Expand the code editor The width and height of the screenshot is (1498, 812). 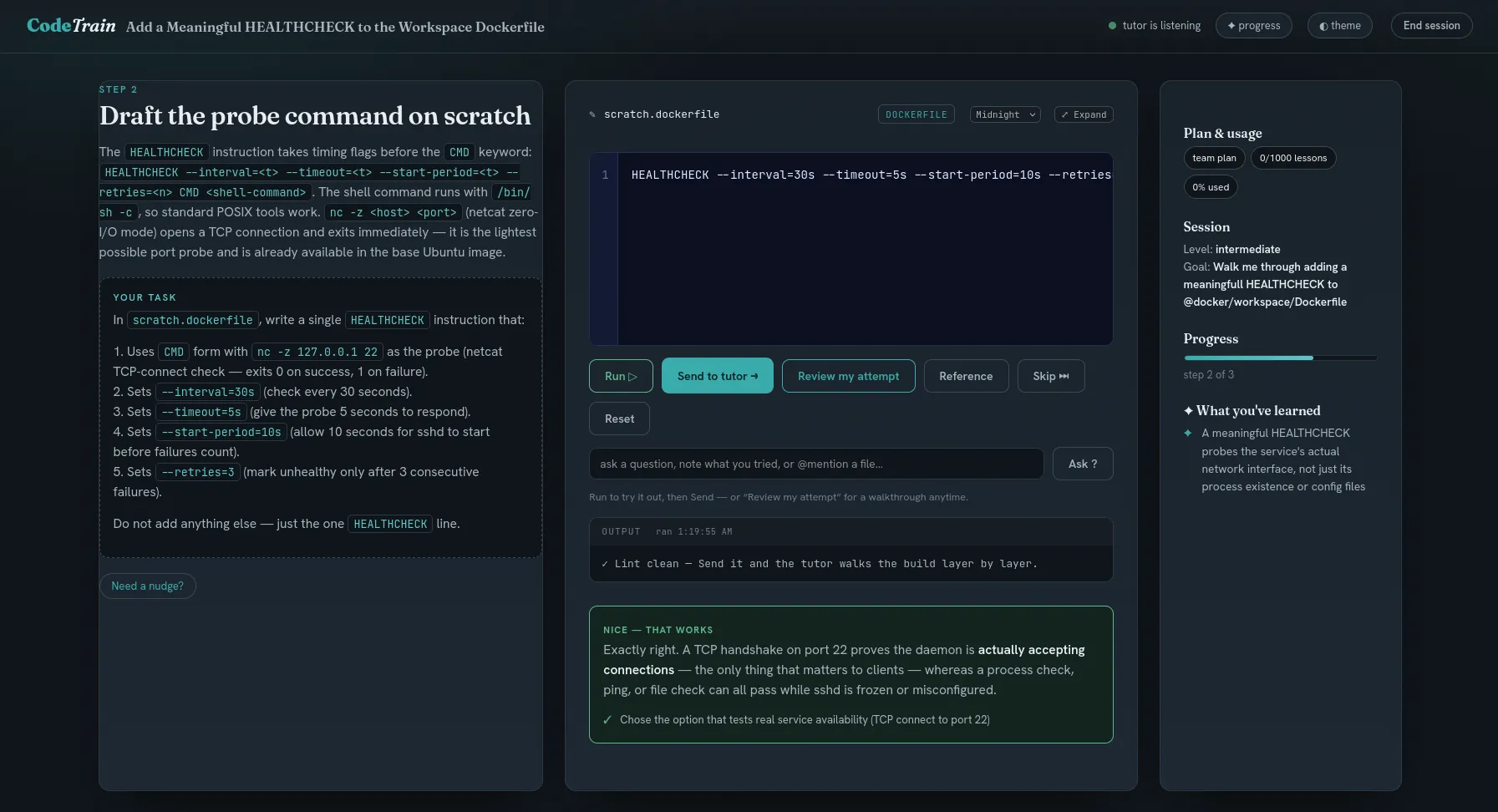pos(1084,114)
